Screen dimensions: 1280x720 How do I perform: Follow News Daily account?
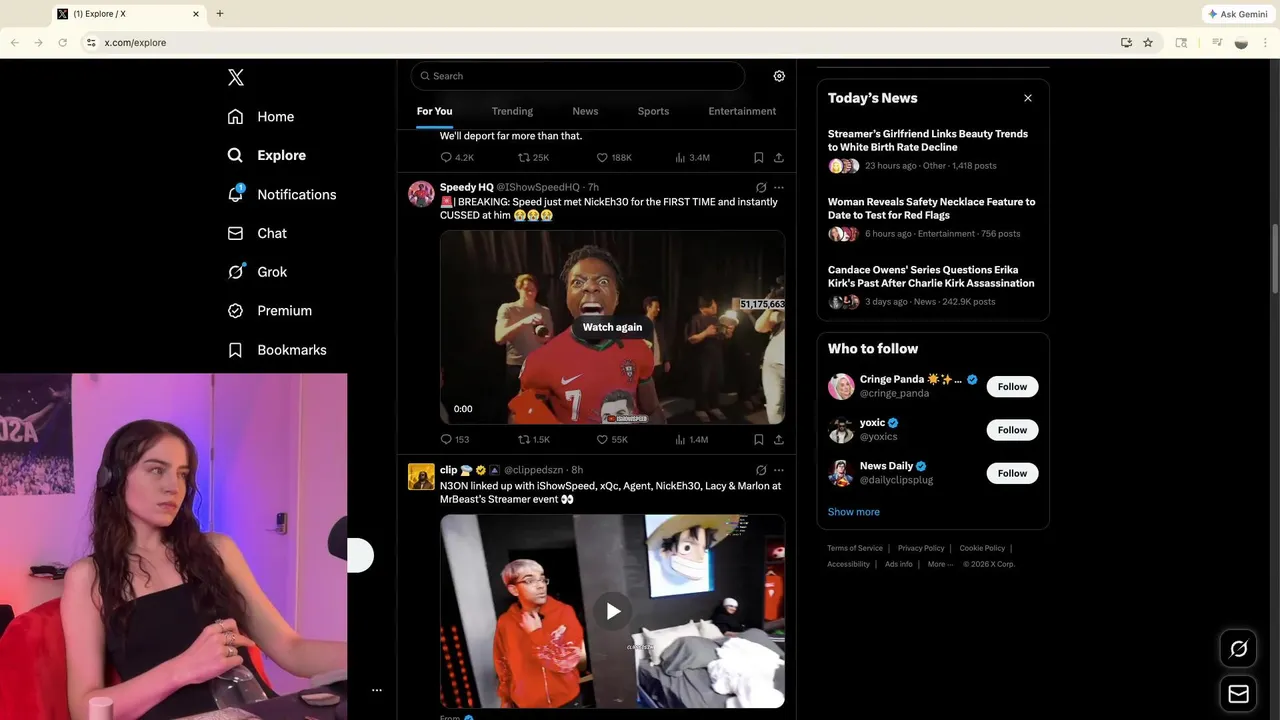click(x=1012, y=473)
